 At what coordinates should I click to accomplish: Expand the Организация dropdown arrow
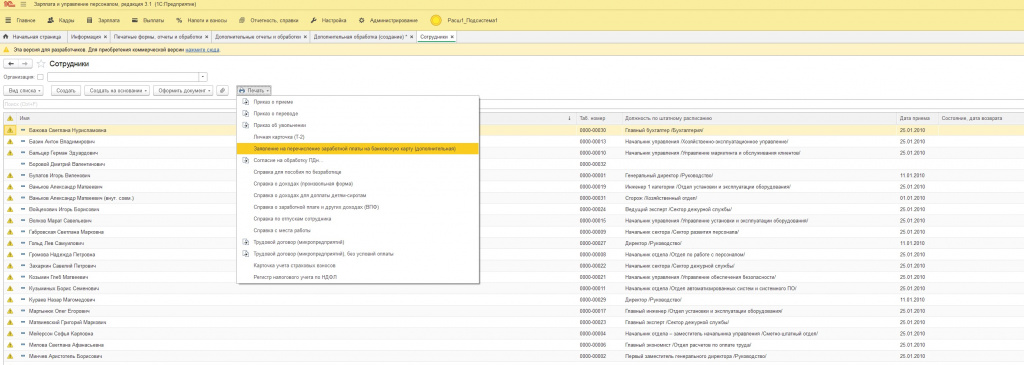[x=202, y=77]
